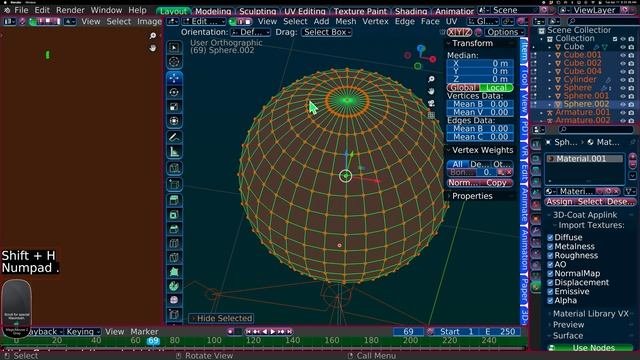The image size is (640, 360).
Task: Click the image editor pan hand icon
Action: (x=153, y=48)
